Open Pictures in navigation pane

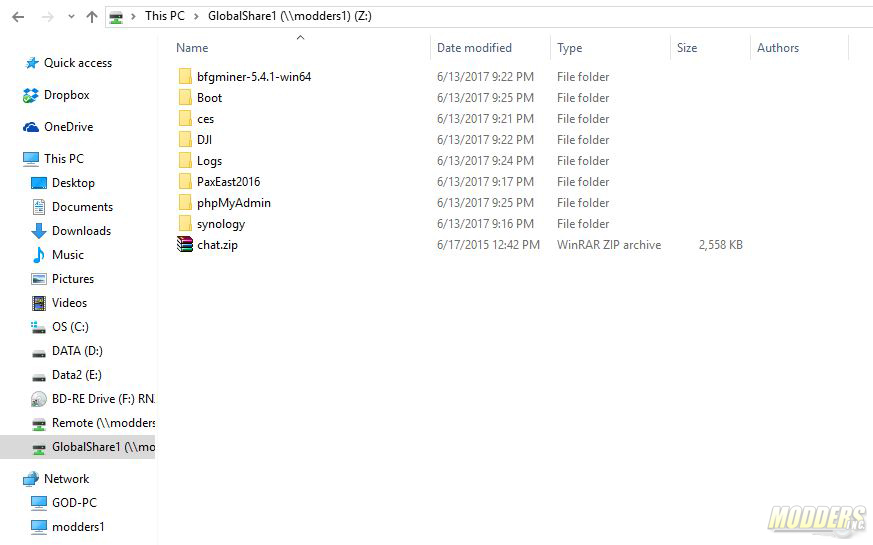click(73, 278)
